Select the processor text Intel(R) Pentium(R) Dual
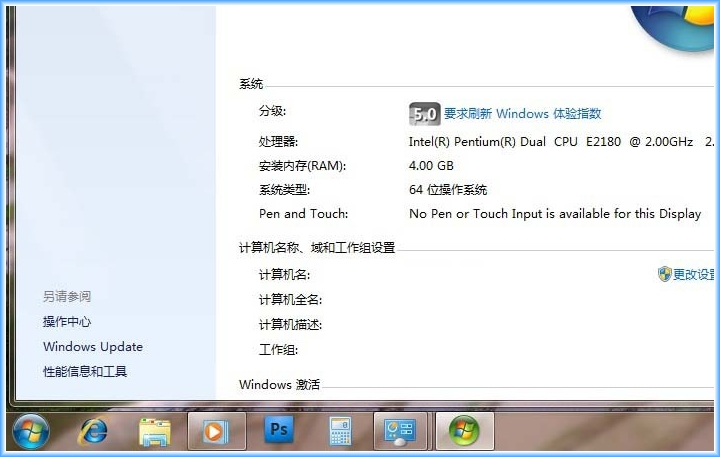The width and height of the screenshot is (720, 457). (477, 141)
